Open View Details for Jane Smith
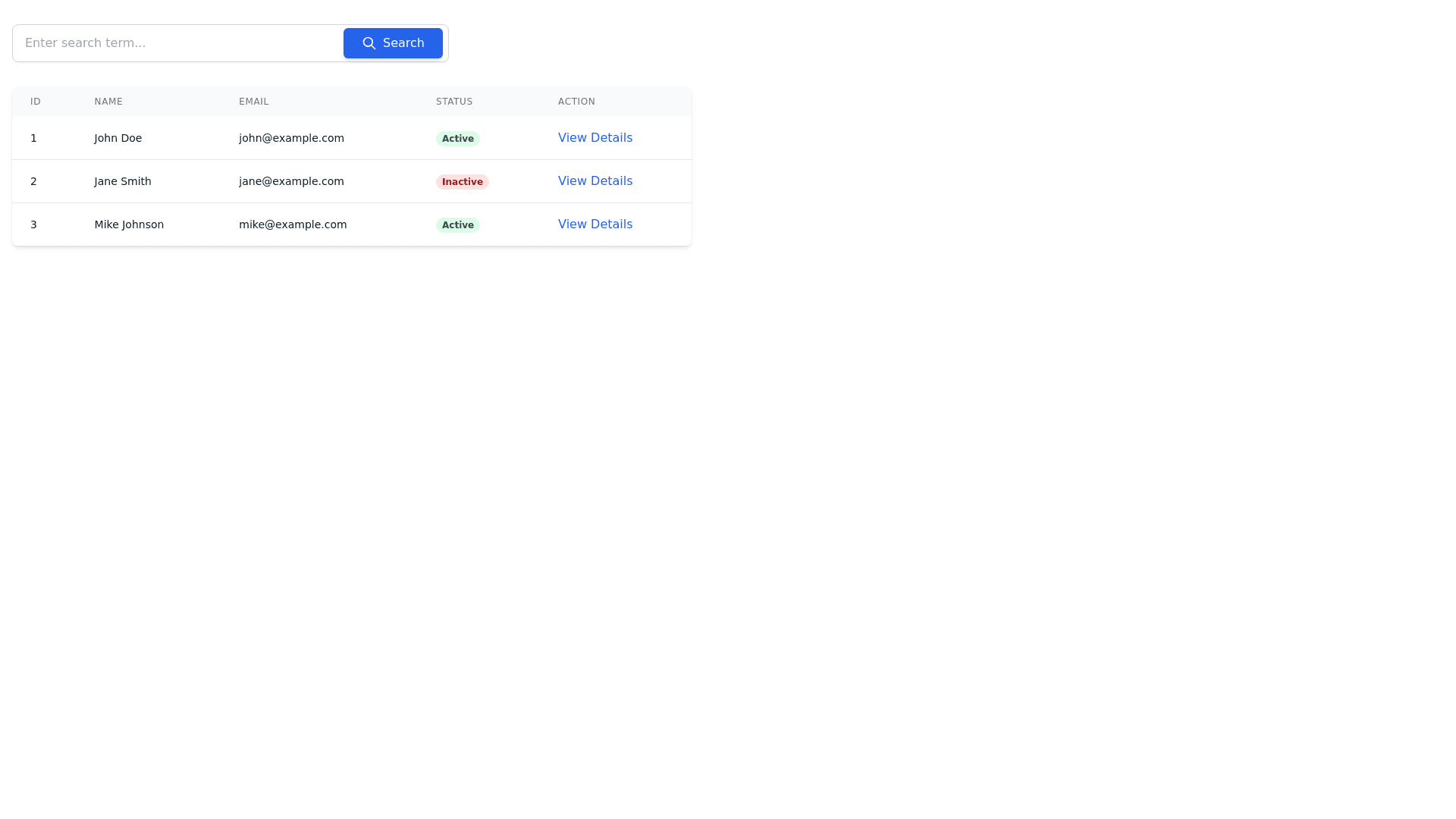 click(595, 181)
